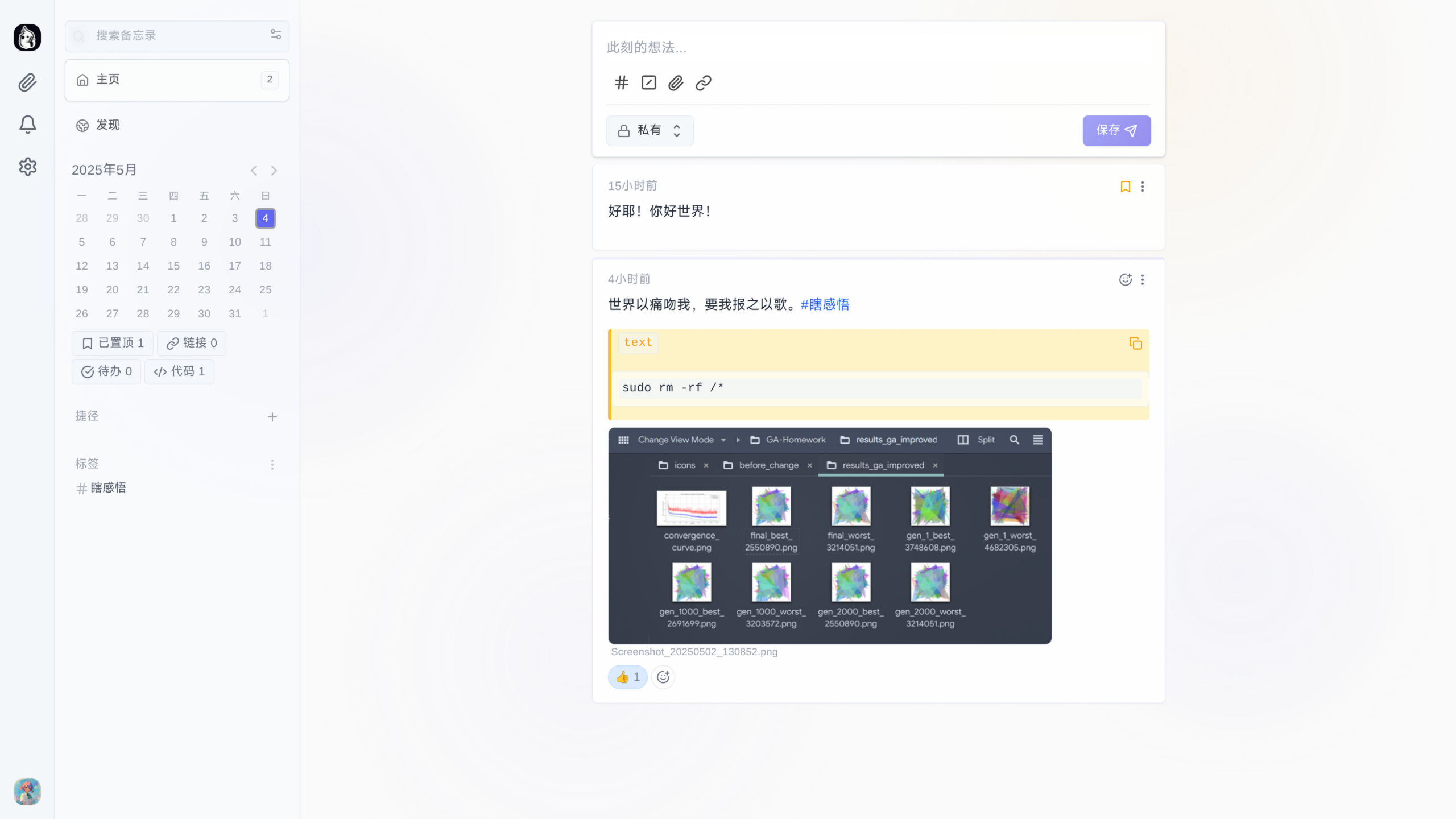Filter by 代码 code memos
The image size is (1456, 819).
point(179,372)
